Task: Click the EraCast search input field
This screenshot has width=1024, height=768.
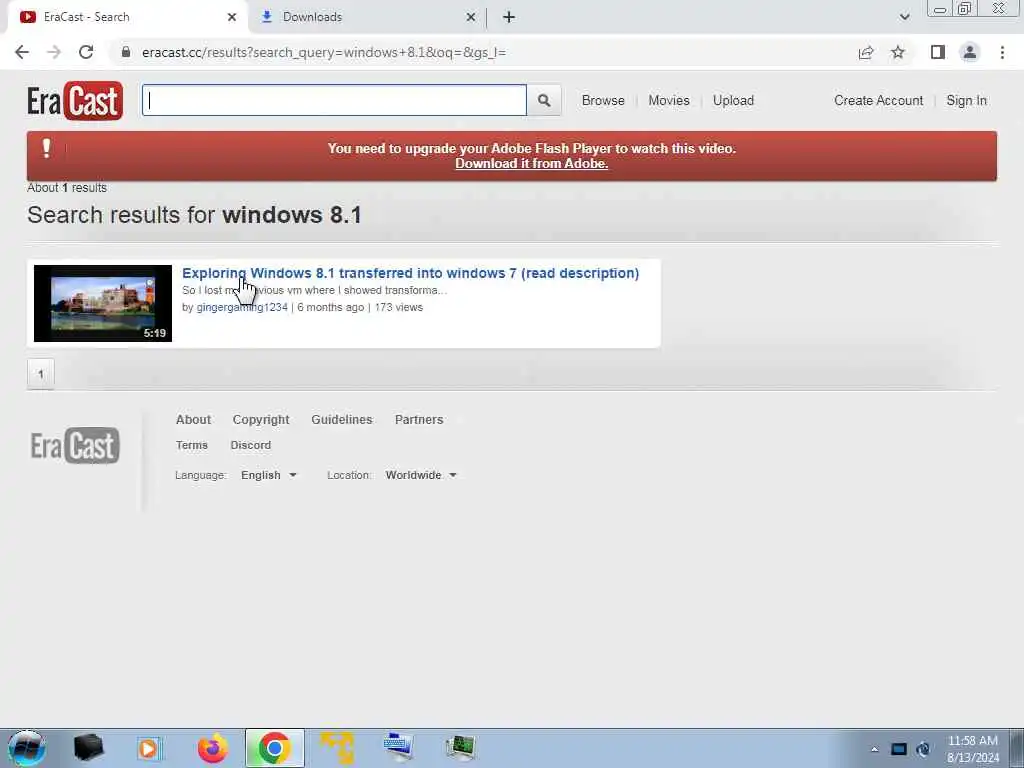Action: tap(334, 101)
